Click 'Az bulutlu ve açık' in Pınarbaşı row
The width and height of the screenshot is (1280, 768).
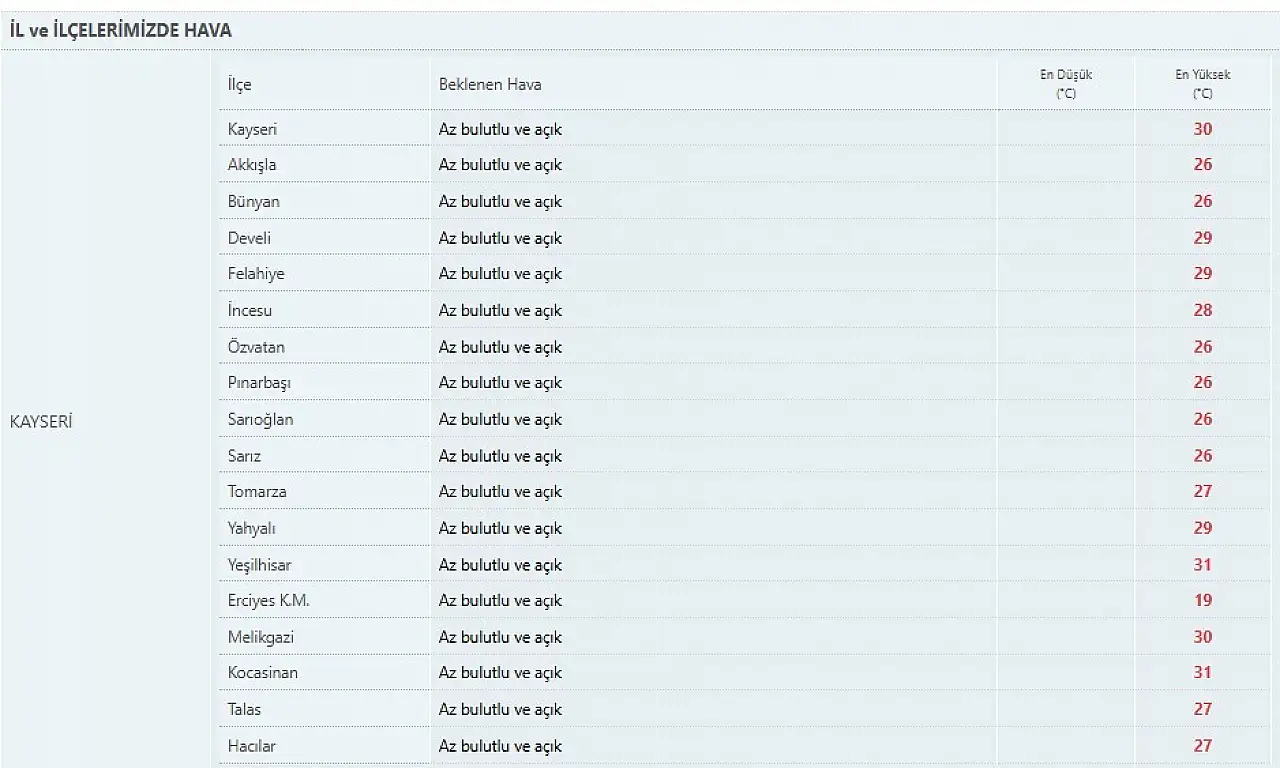(x=500, y=383)
